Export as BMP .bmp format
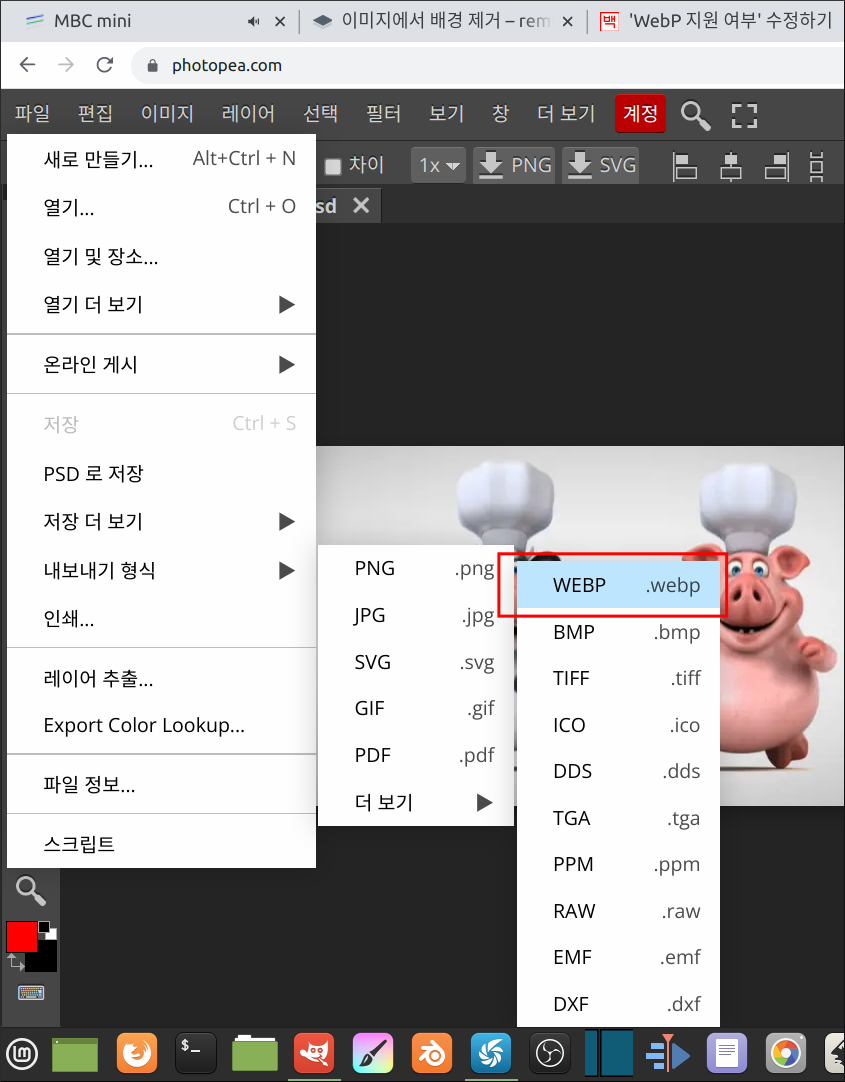This screenshot has height=1082, width=845. coord(618,632)
